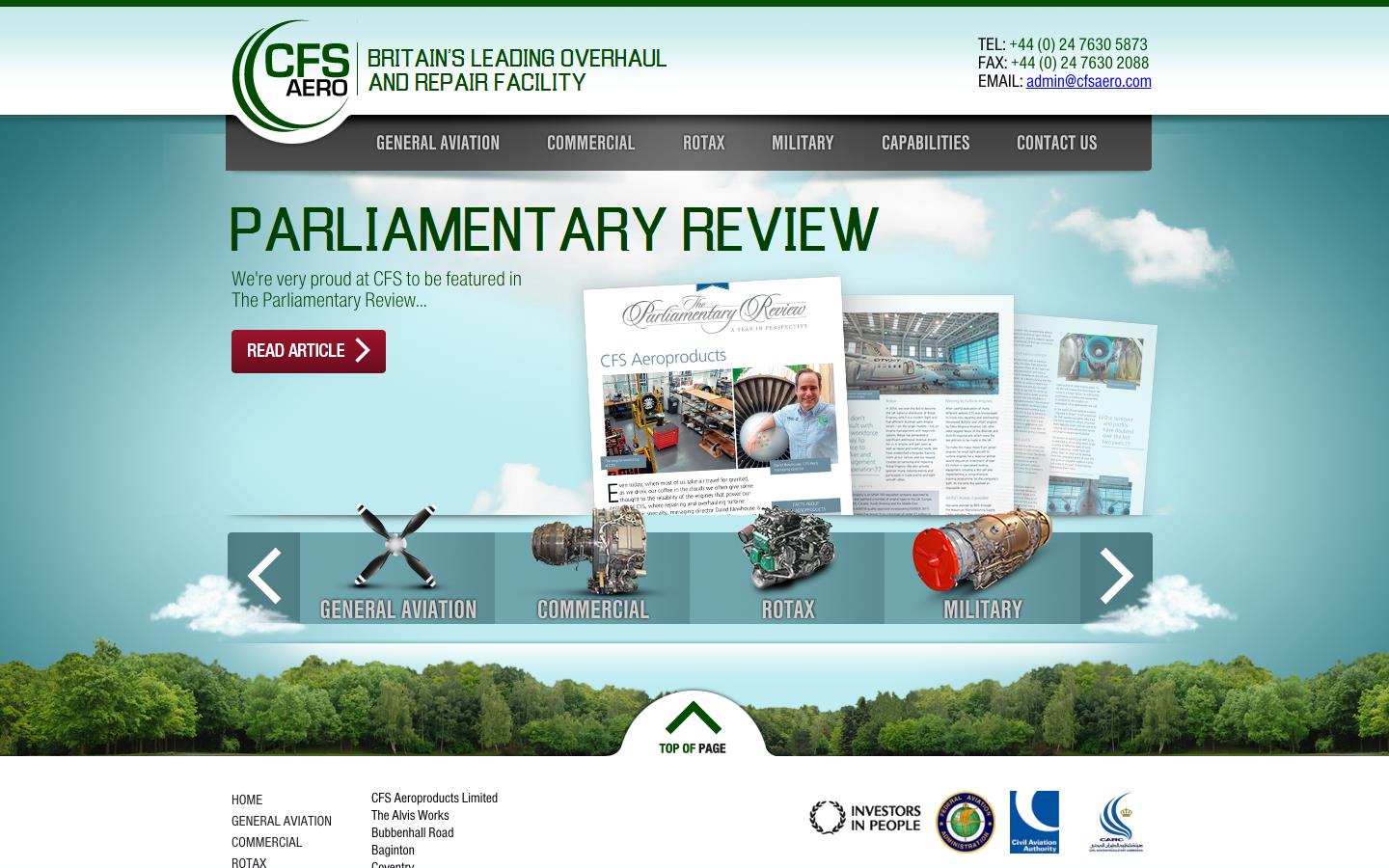Image resolution: width=1389 pixels, height=868 pixels.
Task: Follow the footer HOME link
Action: pyautogui.click(x=247, y=800)
